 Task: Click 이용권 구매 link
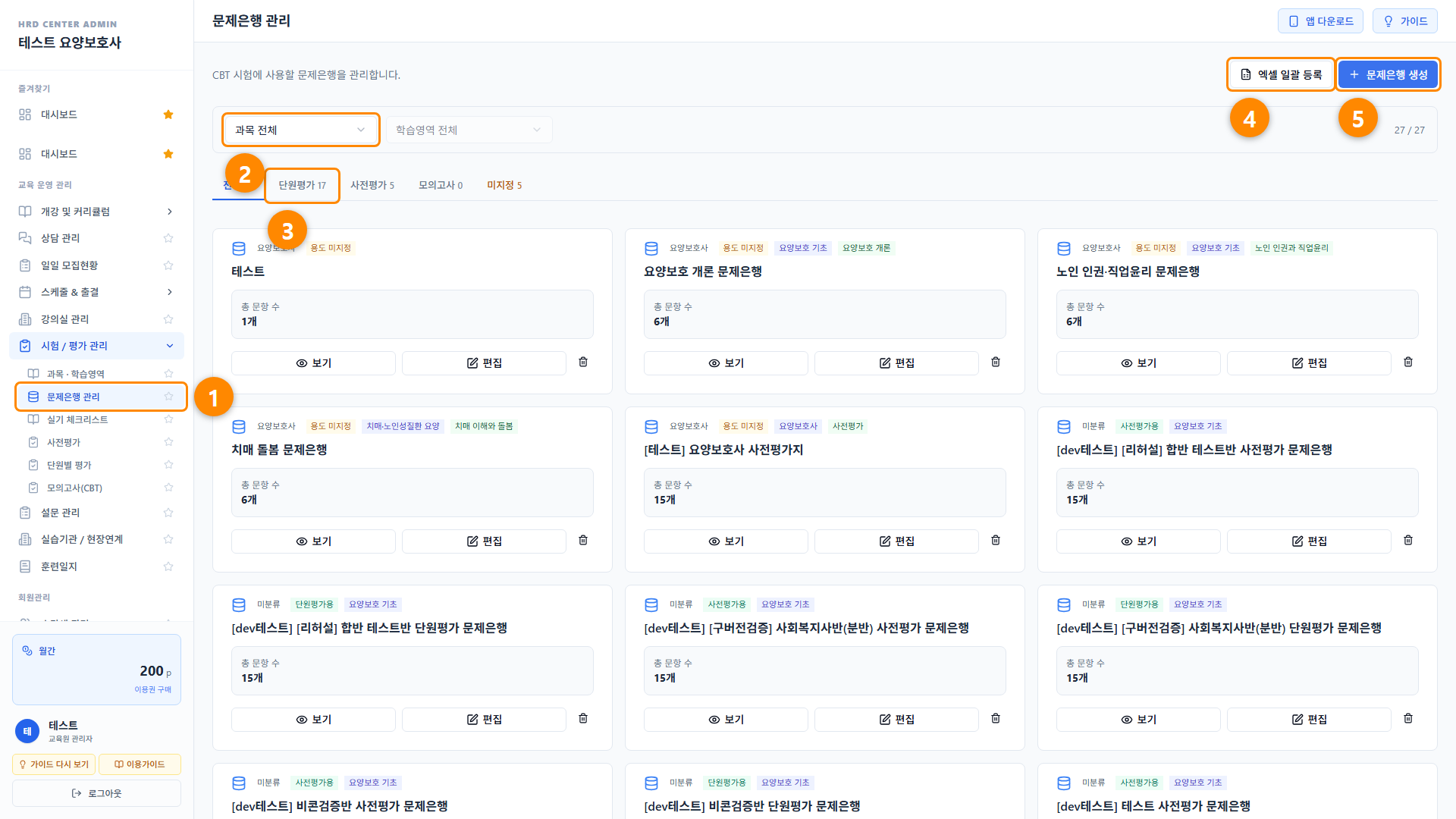(153, 689)
